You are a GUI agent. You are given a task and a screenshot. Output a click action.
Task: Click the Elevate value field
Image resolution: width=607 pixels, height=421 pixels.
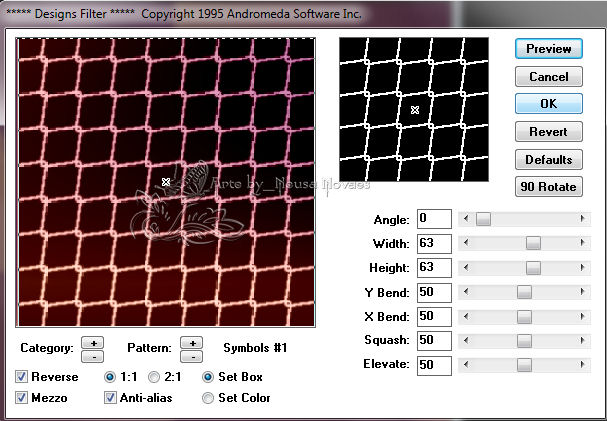434,365
